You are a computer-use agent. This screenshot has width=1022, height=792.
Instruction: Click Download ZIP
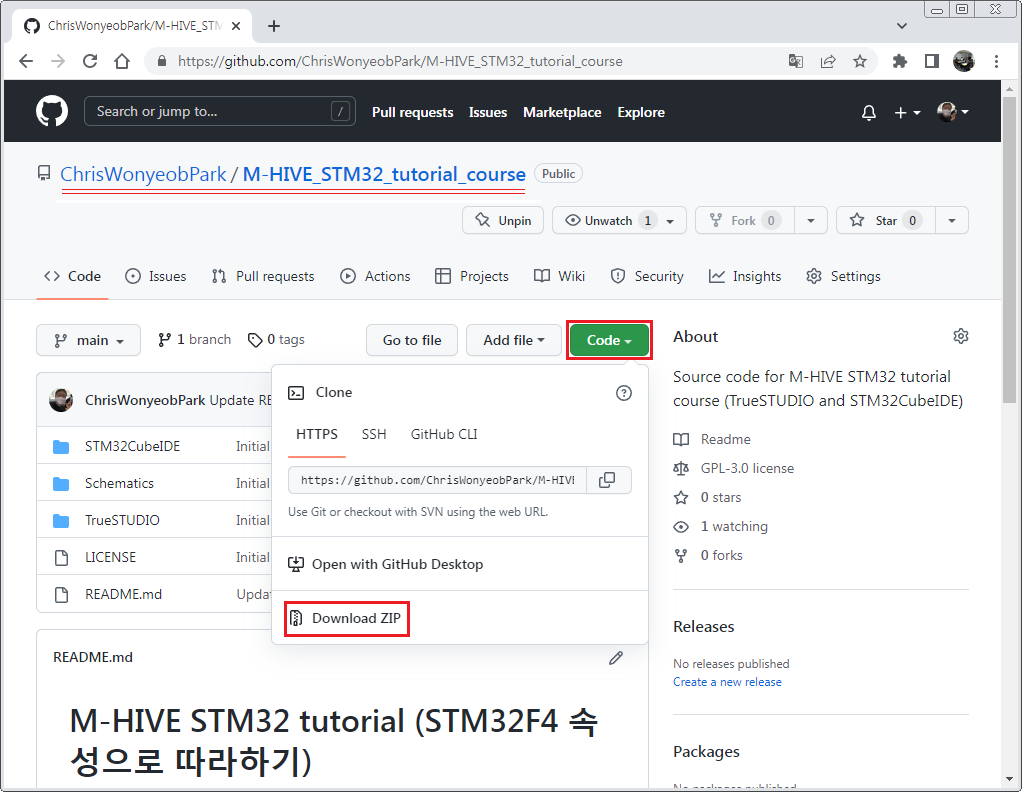[346, 619]
